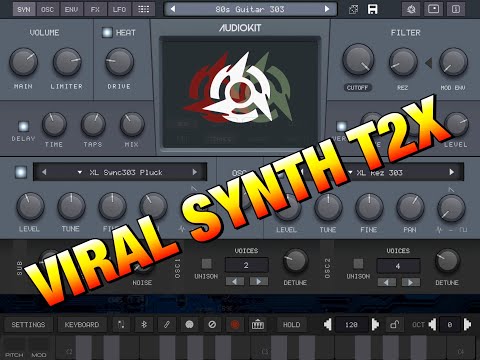Click the OSC 2 DETUNE knob
Screen dimensions: 480x360
pyautogui.click(x=447, y=261)
